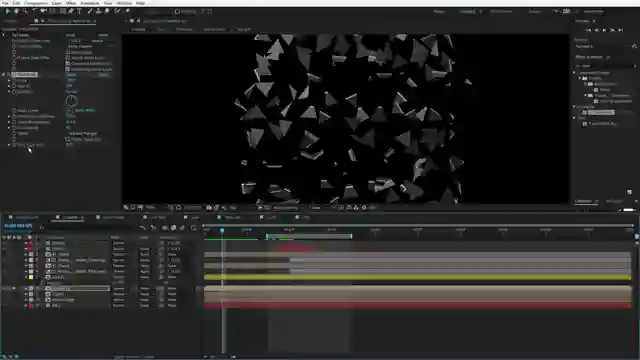Click the composition mini-flowchart icon in timeline
The image size is (640, 360).
pos(142,228)
